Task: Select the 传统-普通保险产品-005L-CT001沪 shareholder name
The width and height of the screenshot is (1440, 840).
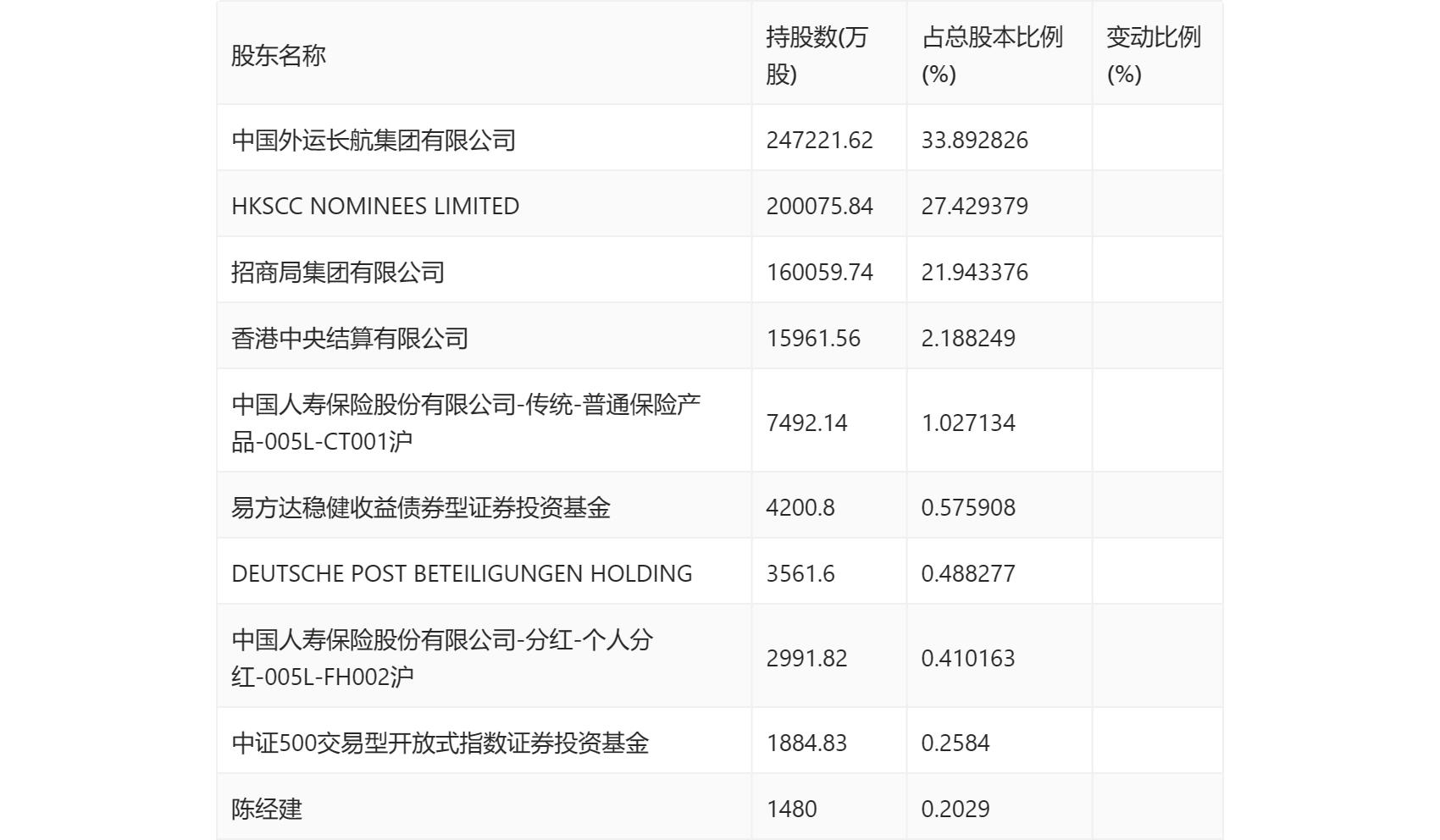Action: [x=466, y=423]
